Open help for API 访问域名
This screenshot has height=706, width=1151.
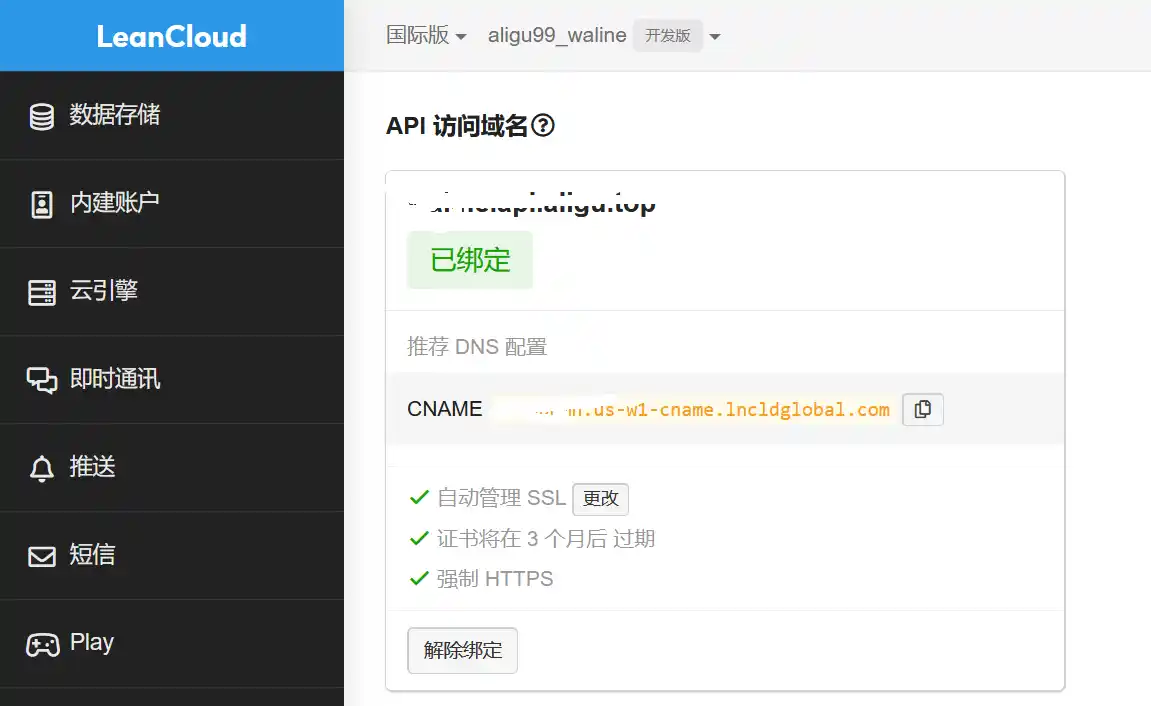[x=543, y=126]
